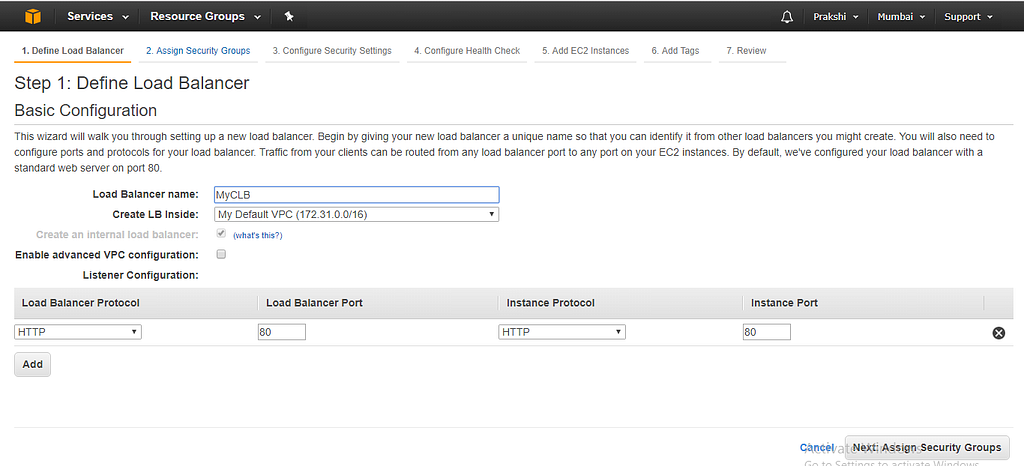Click the Listener Configuration label
1024x466 pixels.
pos(140,275)
